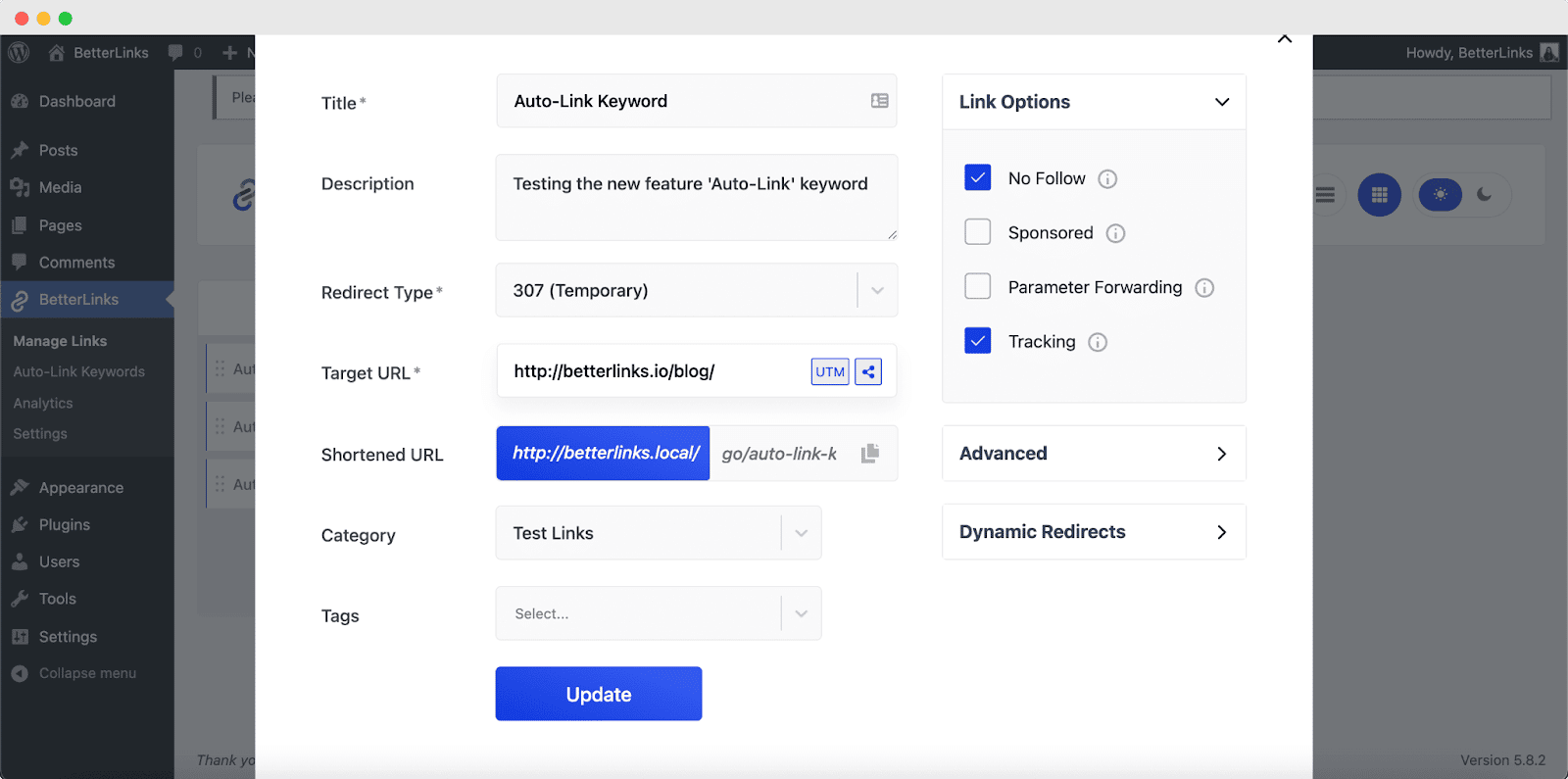Image resolution: width=1568 pixels, height=779 pixels.
Task: Expand the Advanced section
Action: click(x=1094, y=454)
